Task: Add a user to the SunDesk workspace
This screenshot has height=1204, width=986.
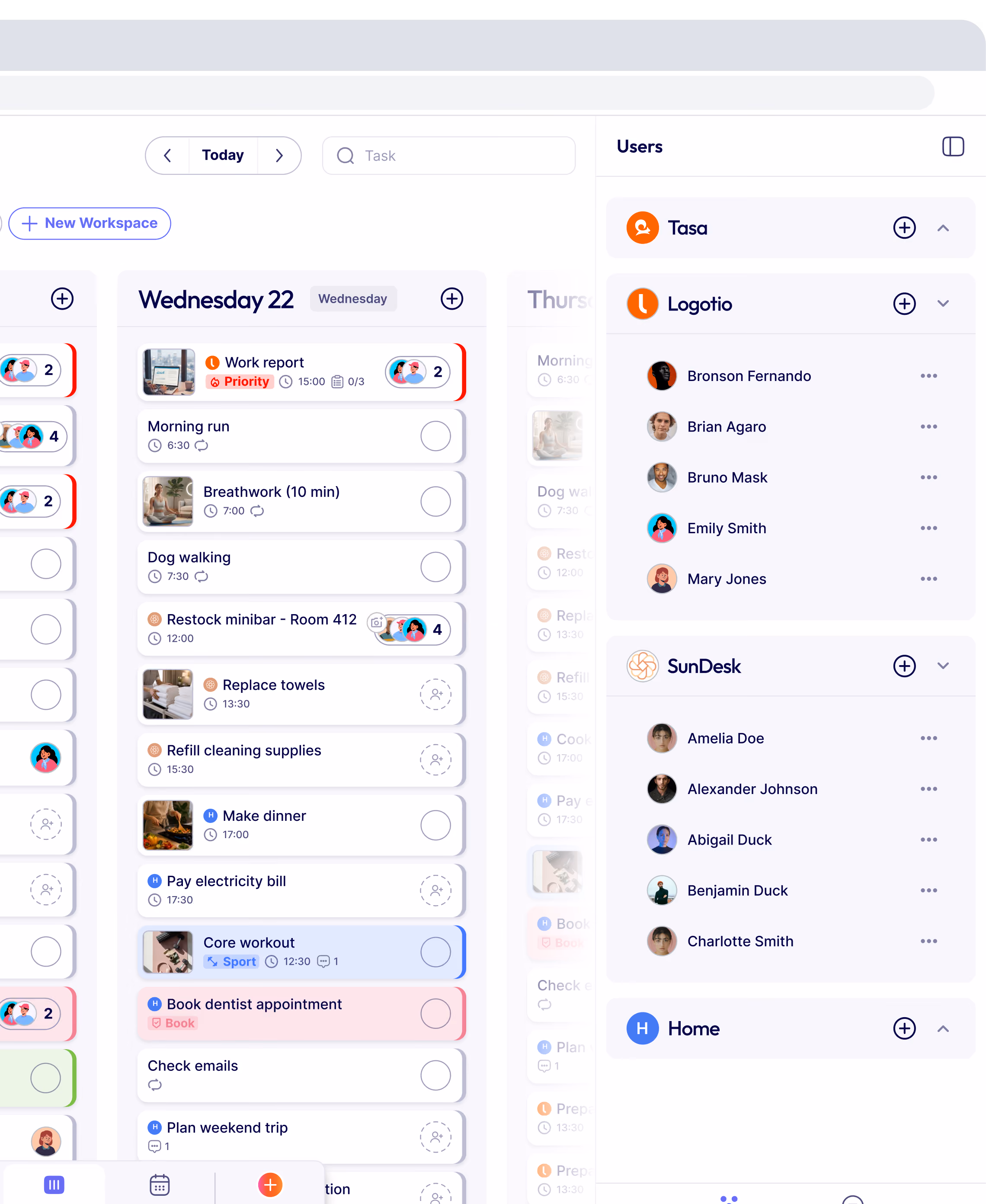Action: [x=904, y=666]
